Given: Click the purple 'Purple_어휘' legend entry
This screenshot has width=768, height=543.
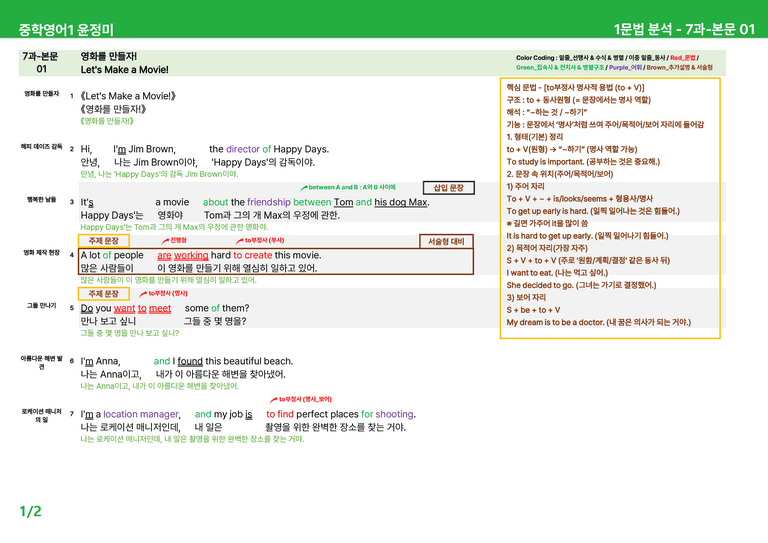Looking at the screenshot, I should tap(625, 68).
